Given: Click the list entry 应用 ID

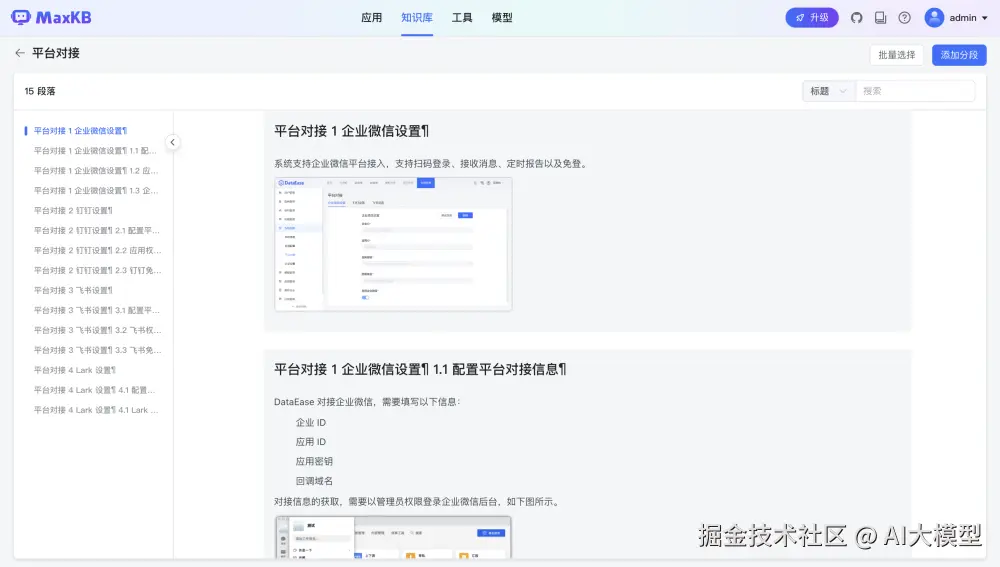Looking at the screenshot, I should [x=311, y=441].
